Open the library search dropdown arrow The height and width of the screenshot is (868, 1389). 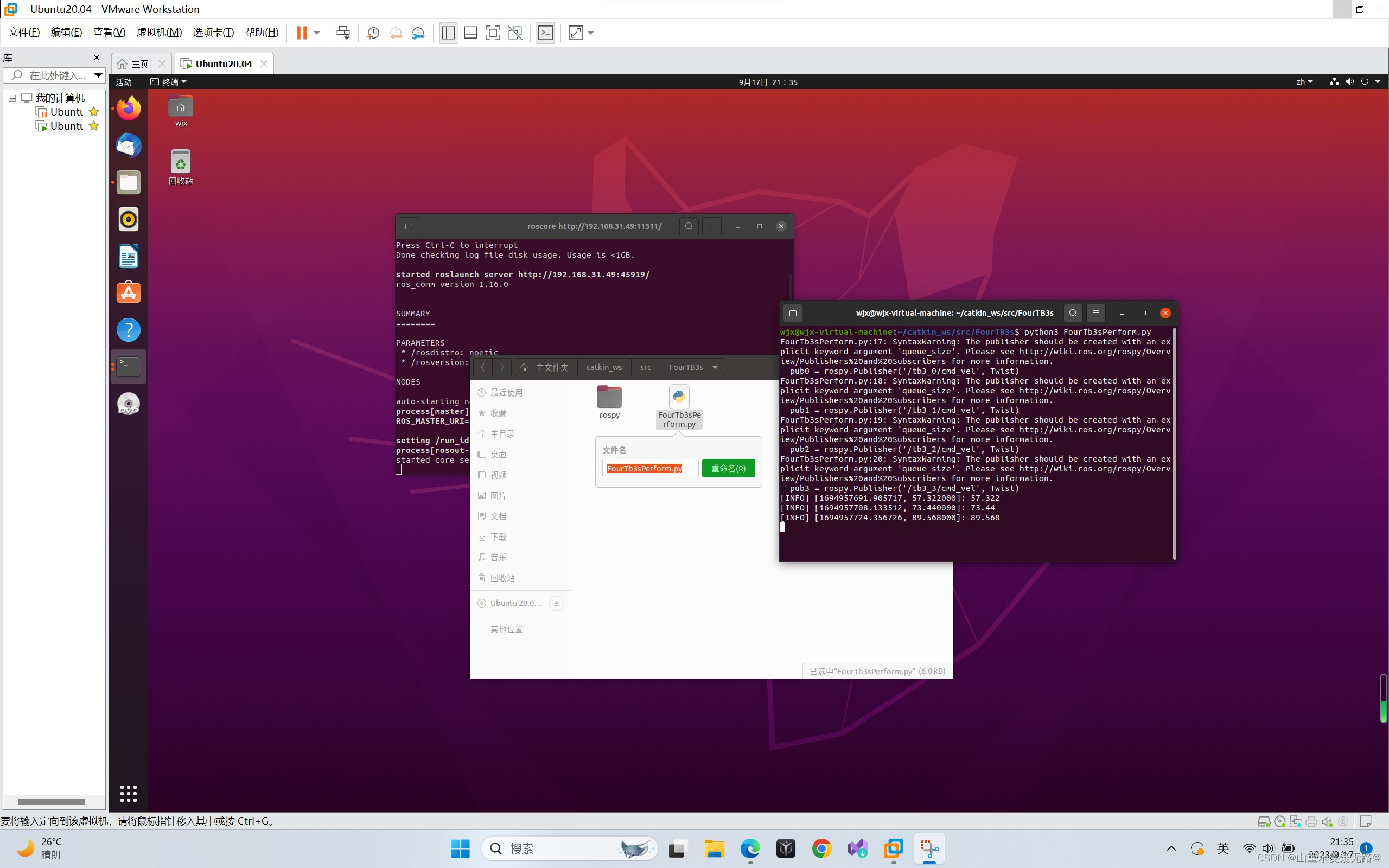tap(98, 75)
